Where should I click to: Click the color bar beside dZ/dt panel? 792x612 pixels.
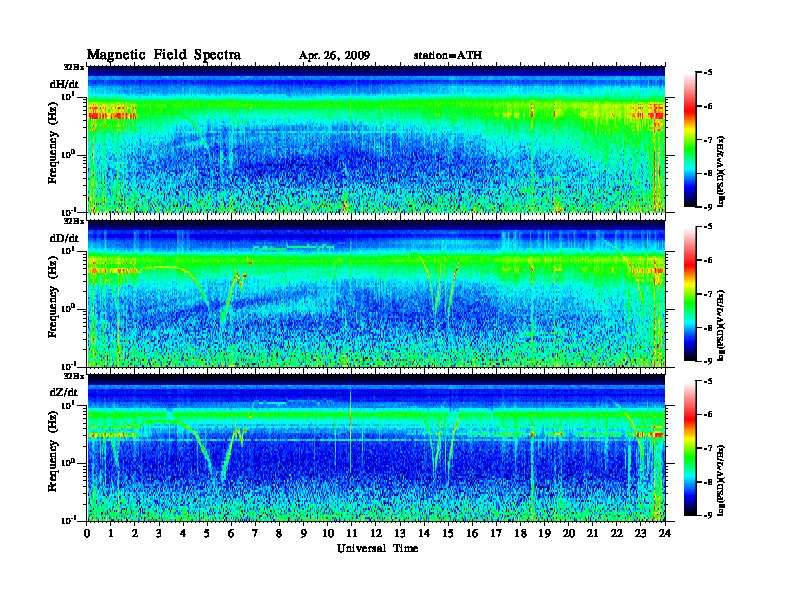(x=690, y=448)
